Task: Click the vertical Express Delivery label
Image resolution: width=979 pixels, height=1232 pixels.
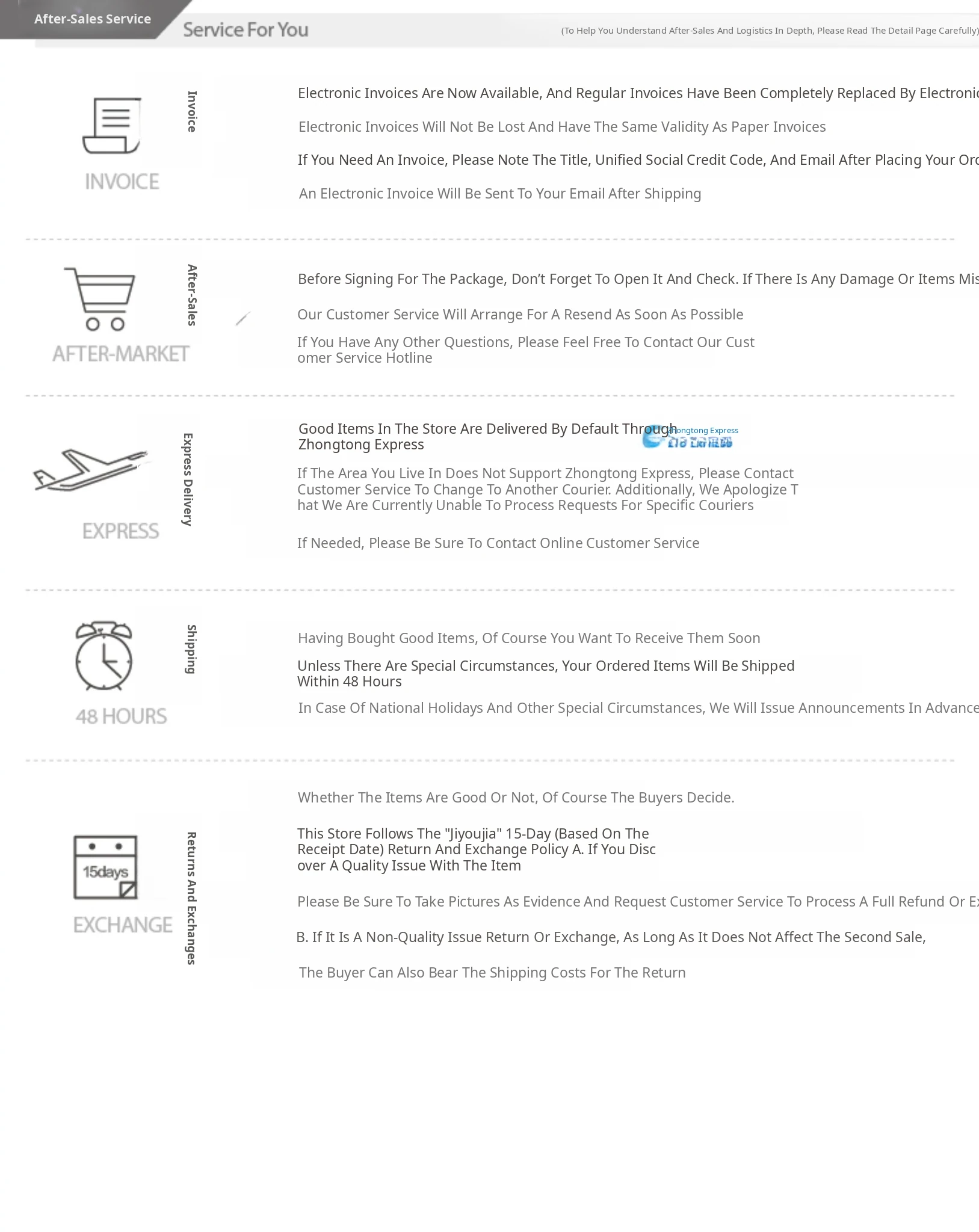Action: coord(188,479)
